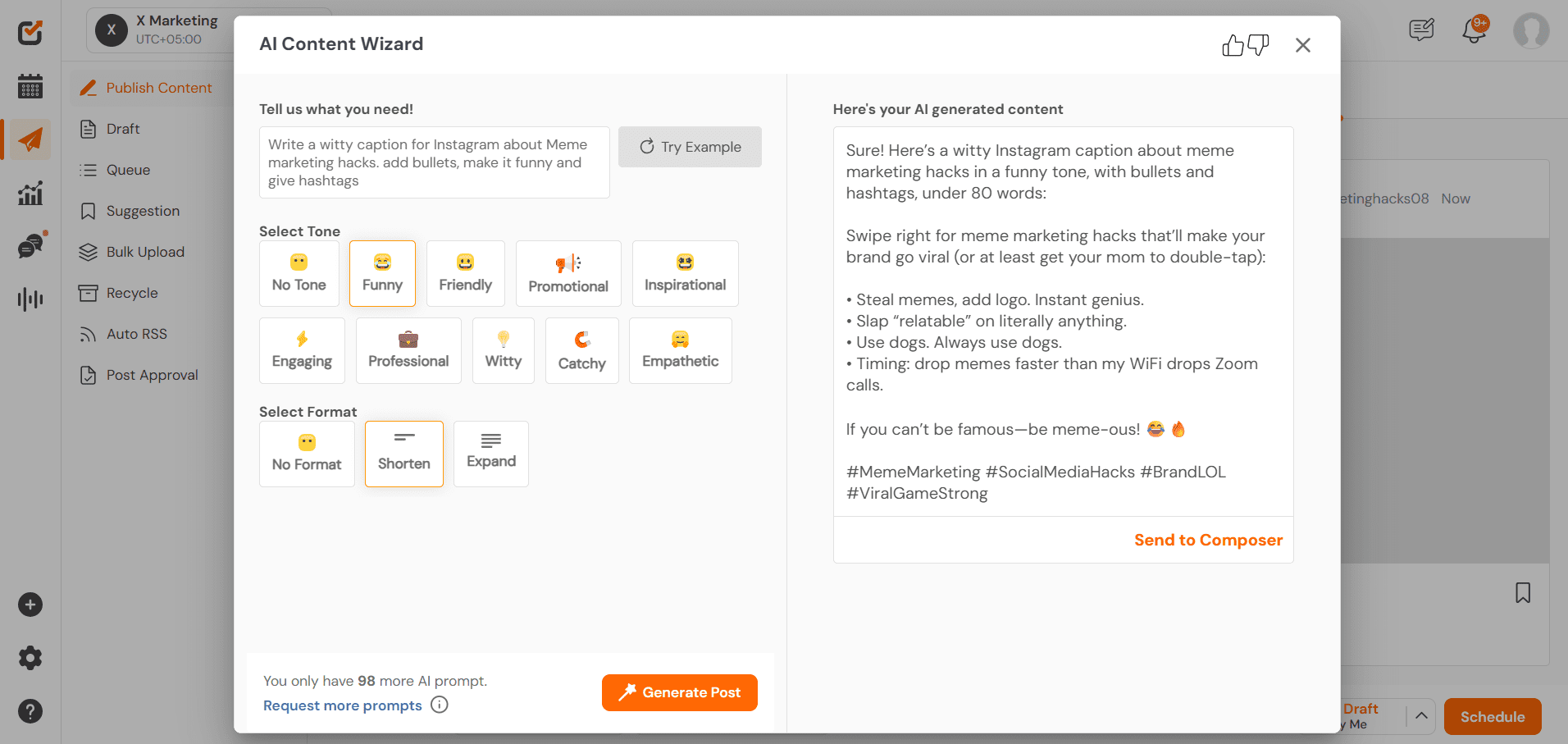Click Send to Composer
The image size is (1568, 744).
(1208, 540)
